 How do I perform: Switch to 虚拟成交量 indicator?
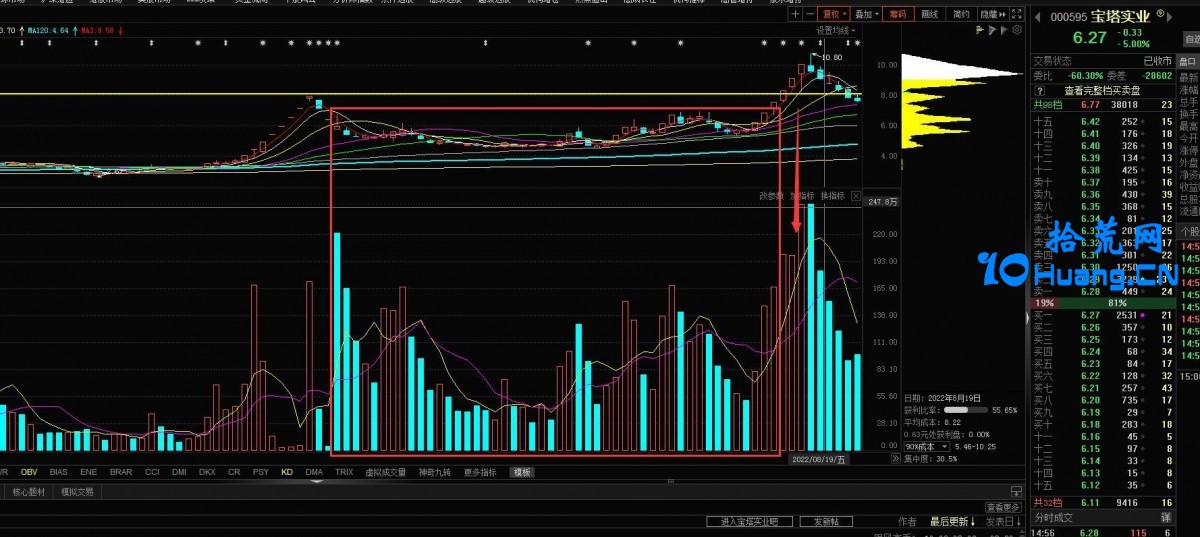pos(386,471)
